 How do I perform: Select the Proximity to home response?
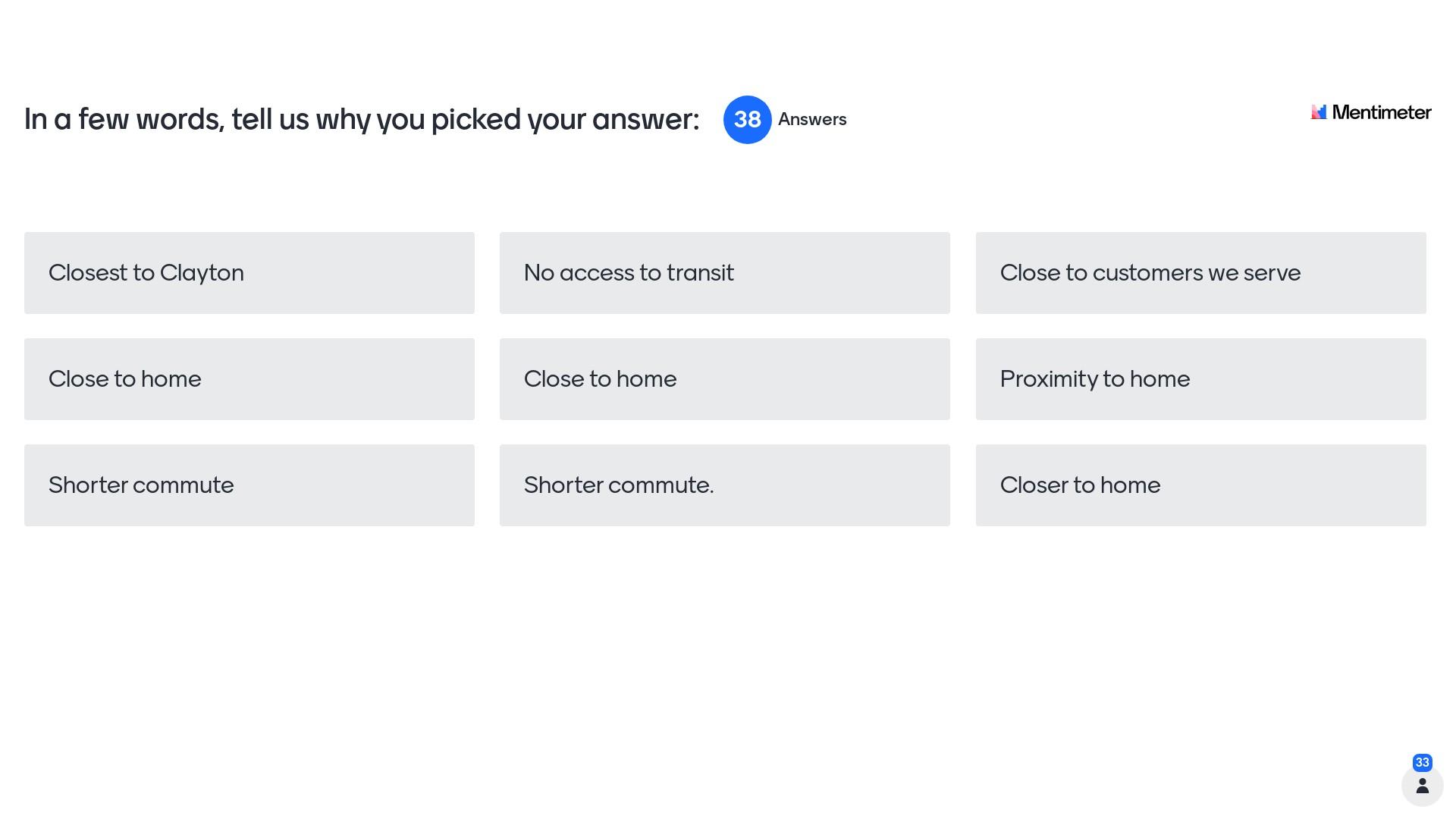tap(1200, 379)
